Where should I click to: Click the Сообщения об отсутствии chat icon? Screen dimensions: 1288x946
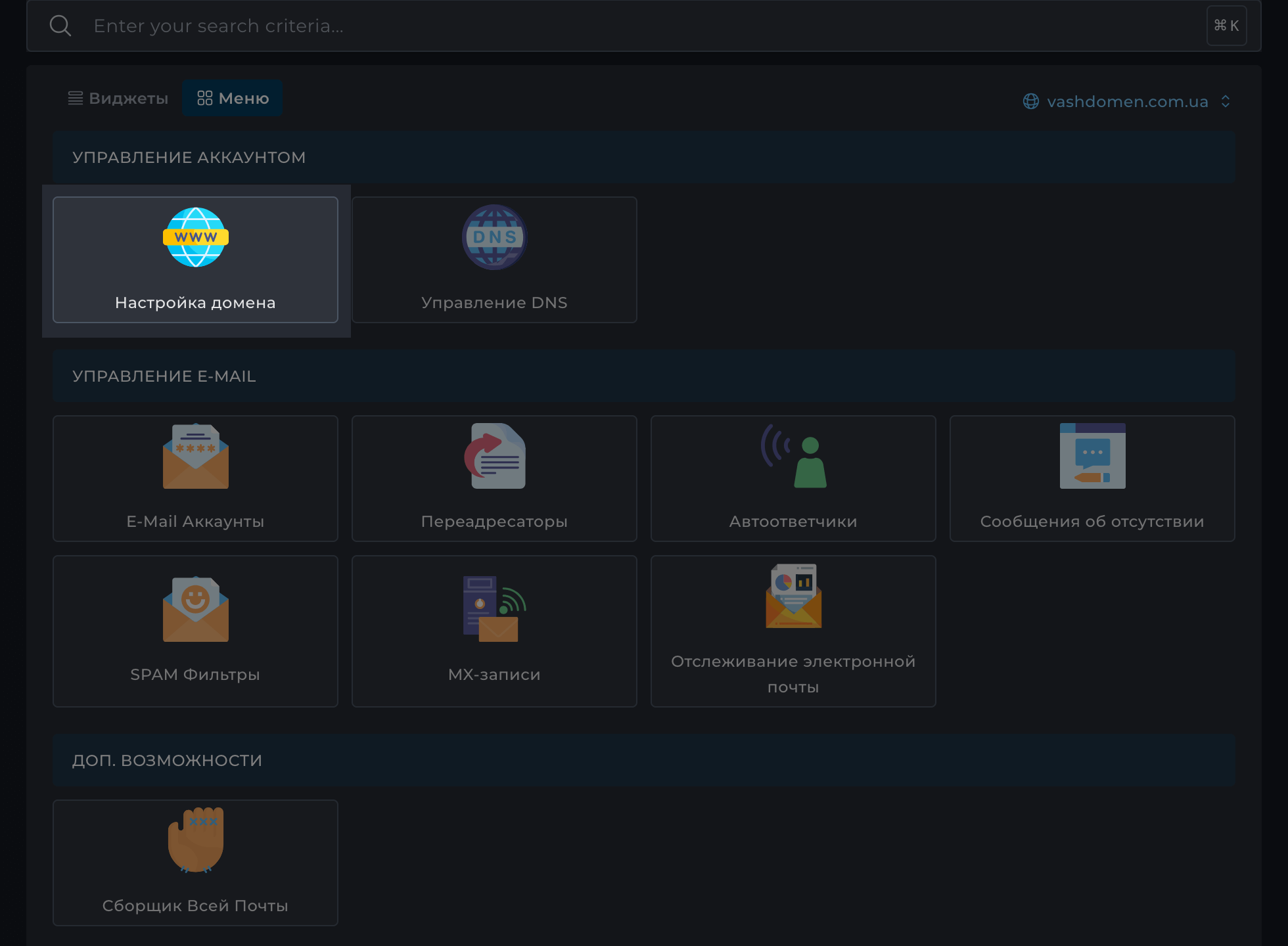click(1093, 456)
